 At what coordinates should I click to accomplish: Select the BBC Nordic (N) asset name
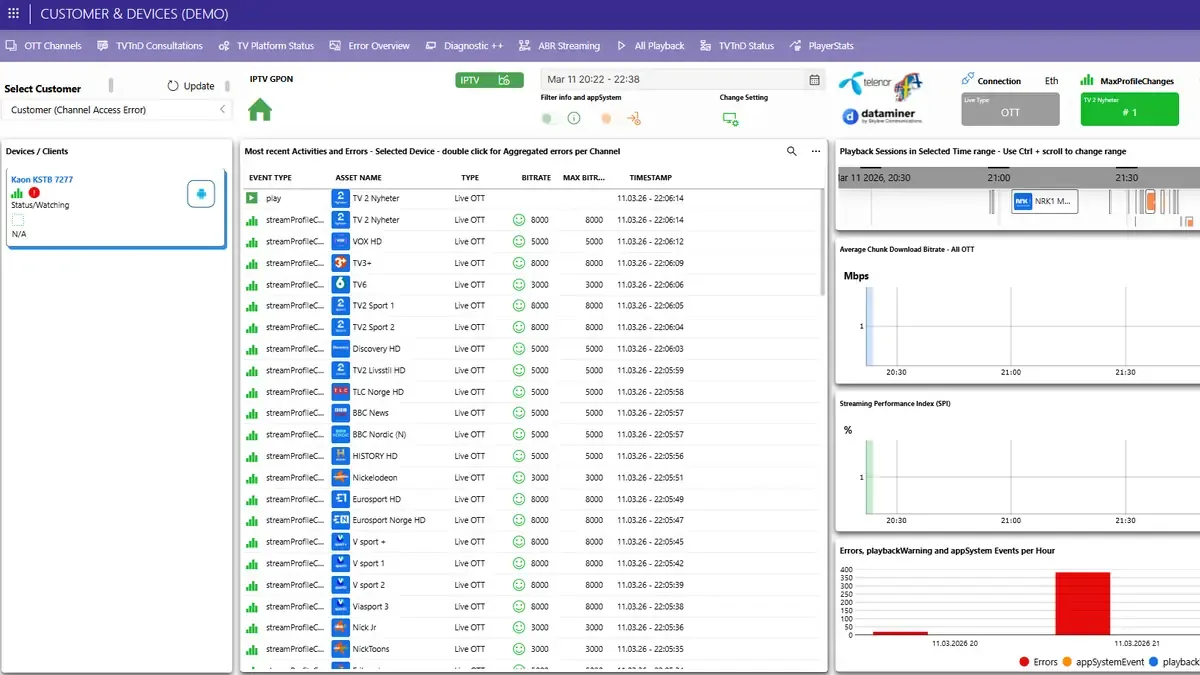pyautogui.click(x=379, y=435)
